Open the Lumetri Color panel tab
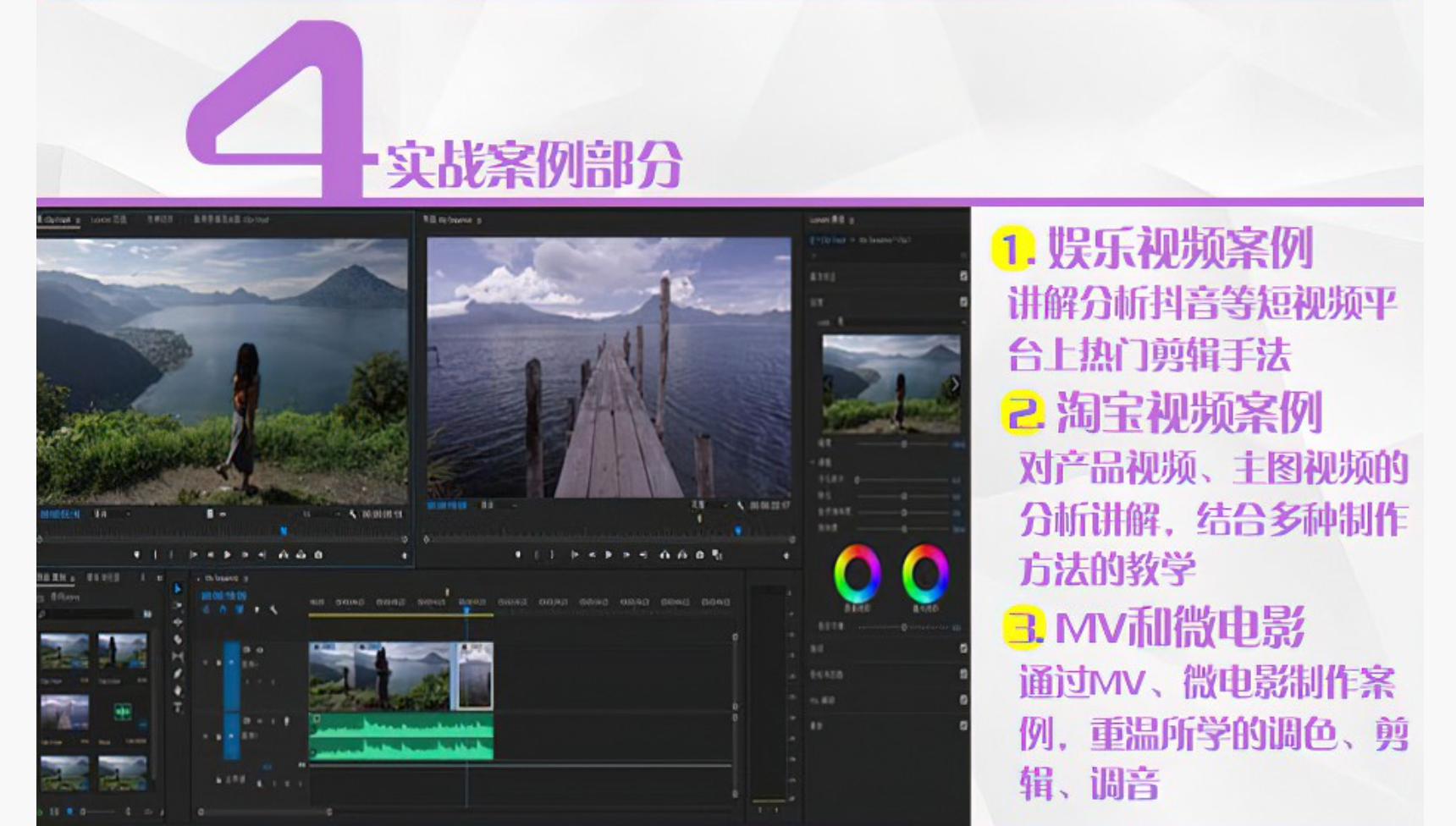1456x826 pixels. tap(828, 219)
